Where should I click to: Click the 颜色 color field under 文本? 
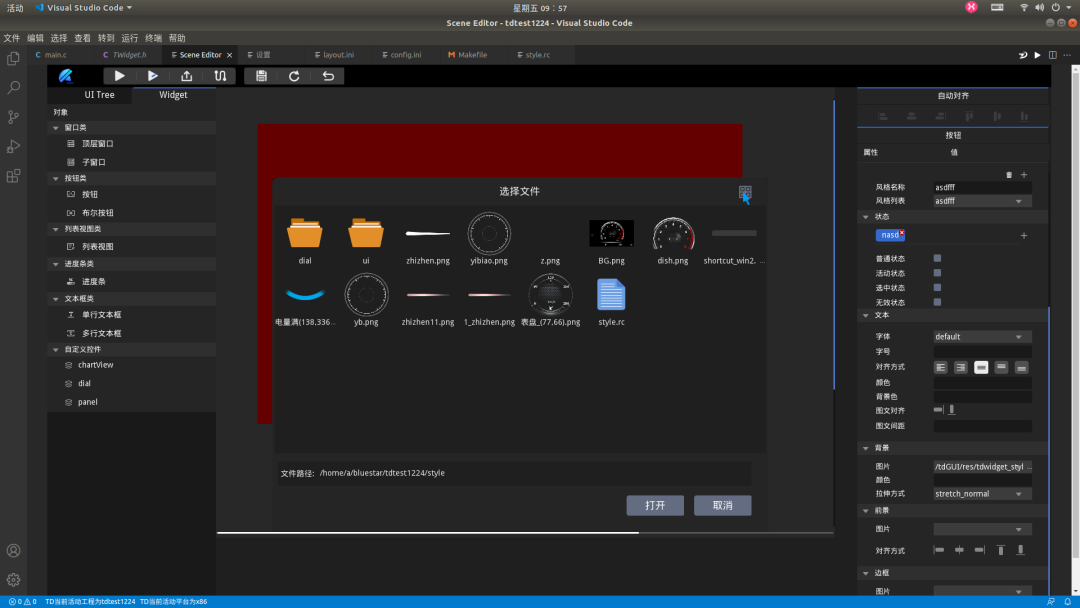[x=981, y=383]
